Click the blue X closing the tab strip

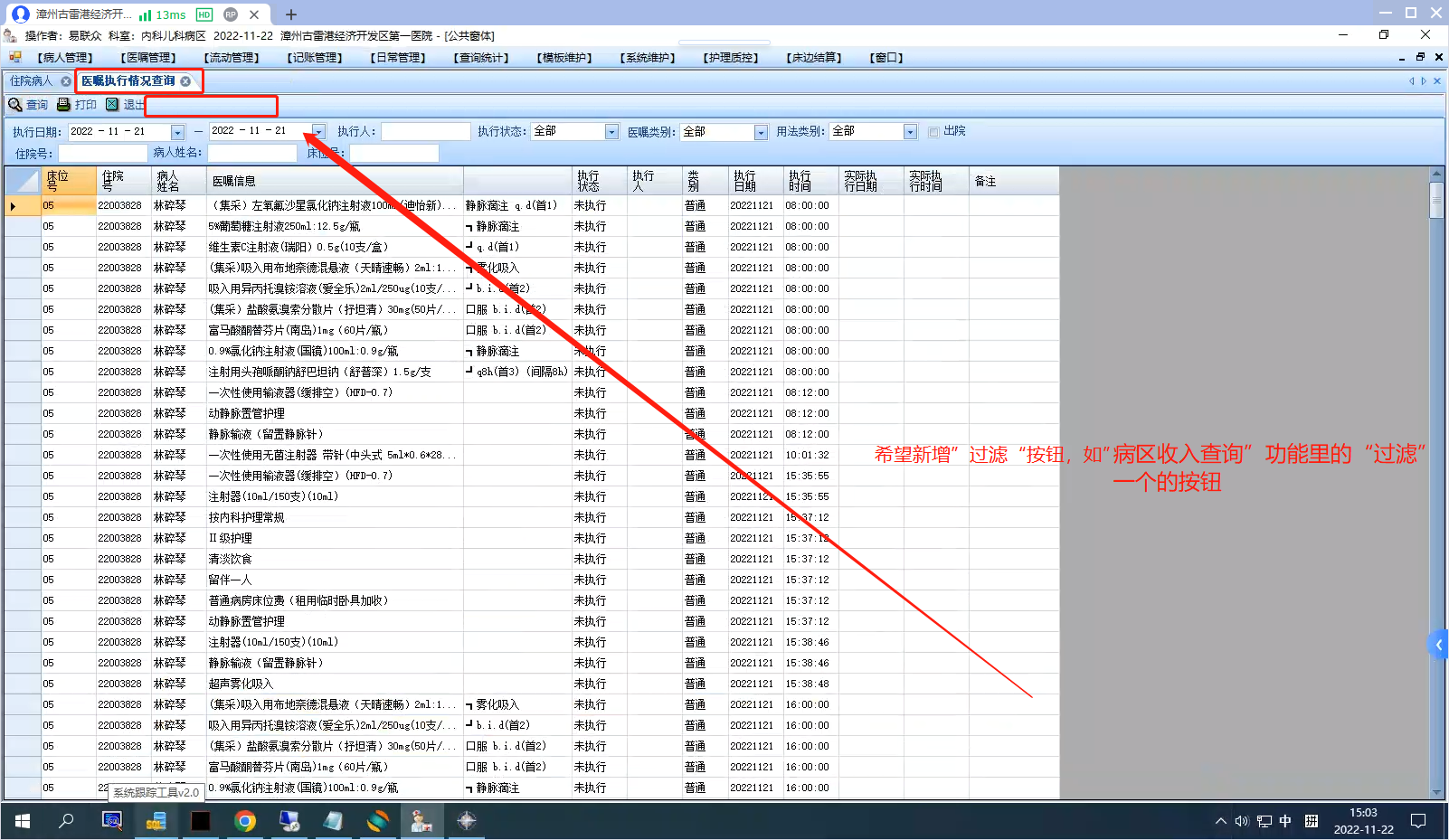tap(1437, 81)
